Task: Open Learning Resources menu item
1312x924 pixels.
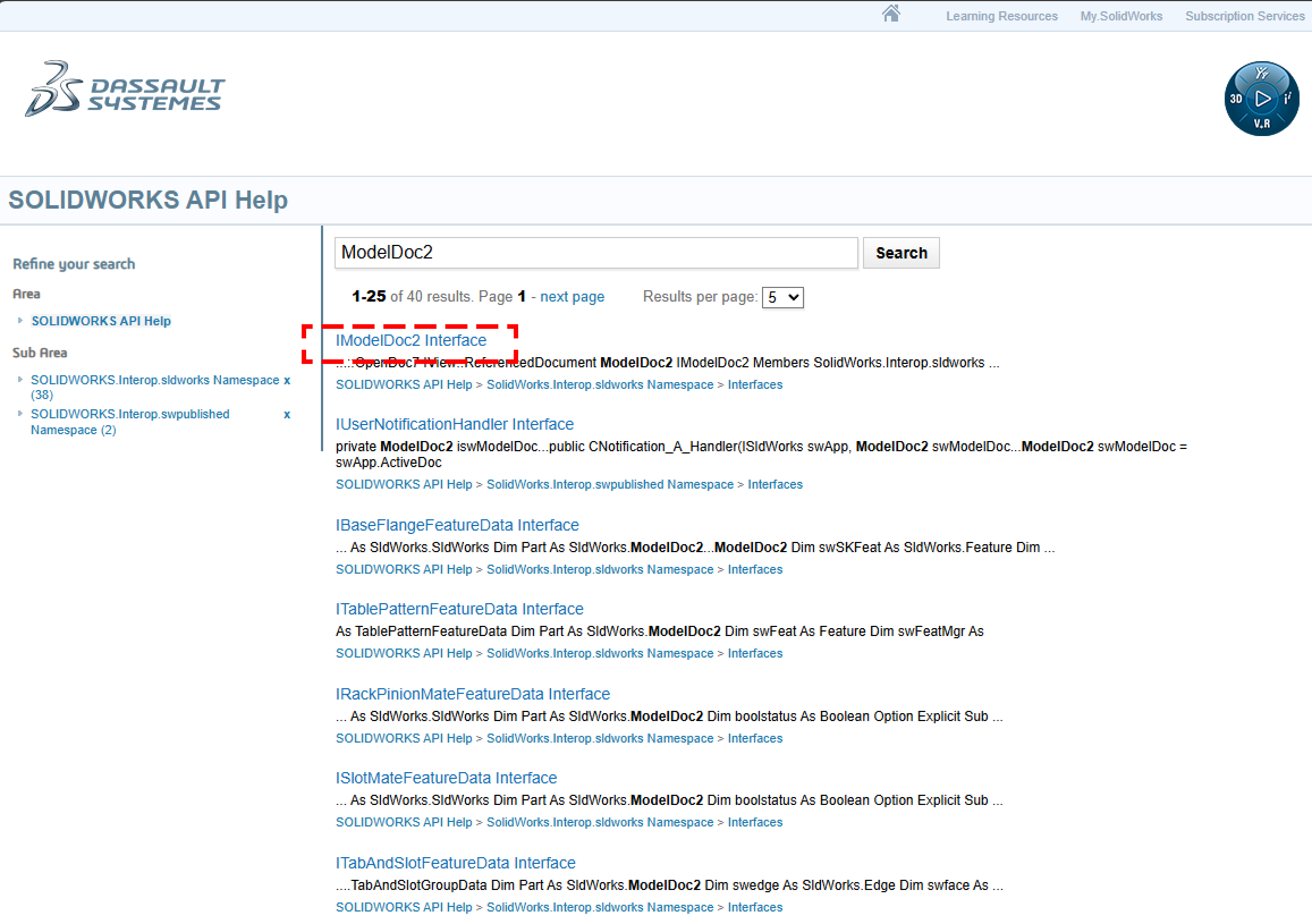Action: (x=1001, y=16)
